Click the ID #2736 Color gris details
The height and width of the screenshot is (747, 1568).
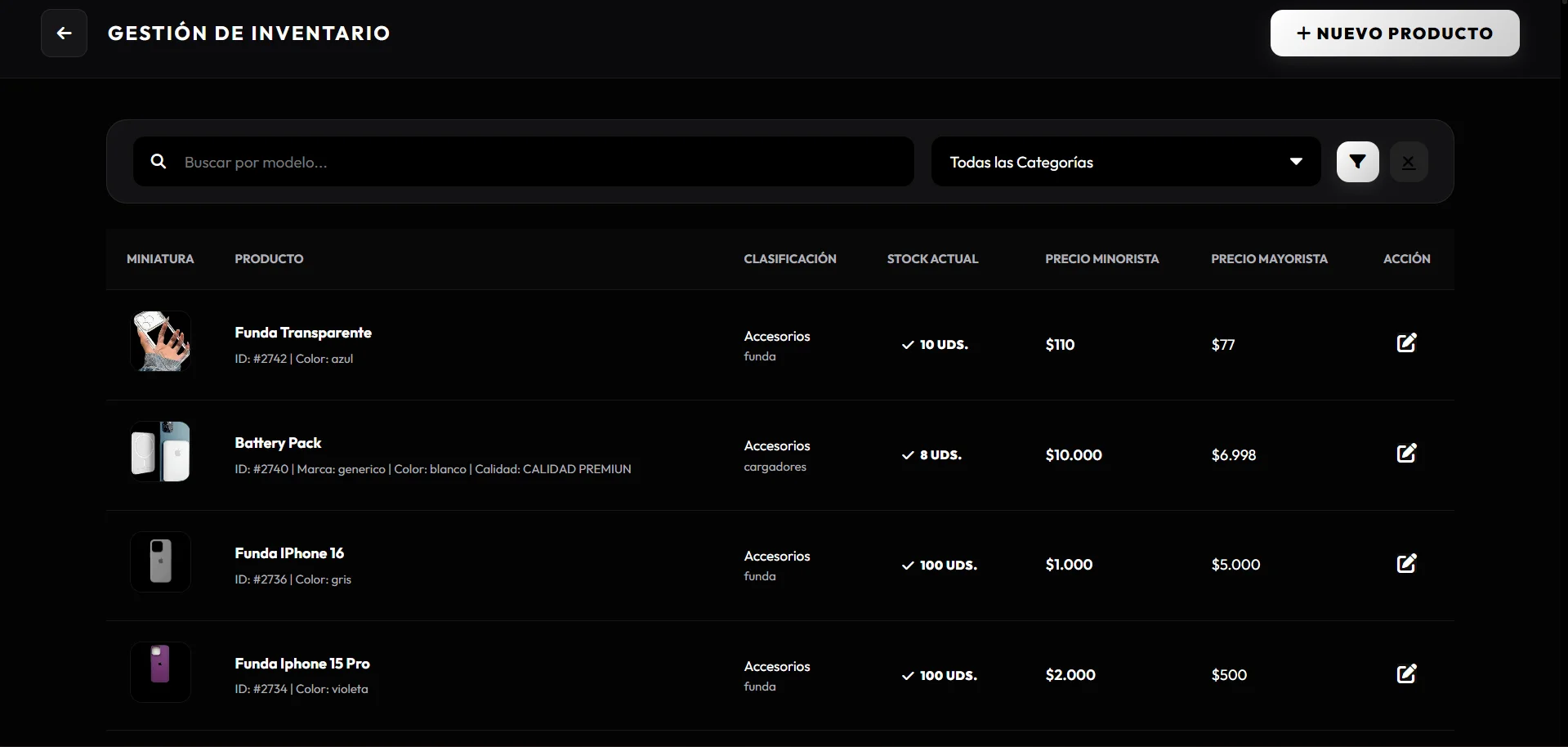click(293, 579)
